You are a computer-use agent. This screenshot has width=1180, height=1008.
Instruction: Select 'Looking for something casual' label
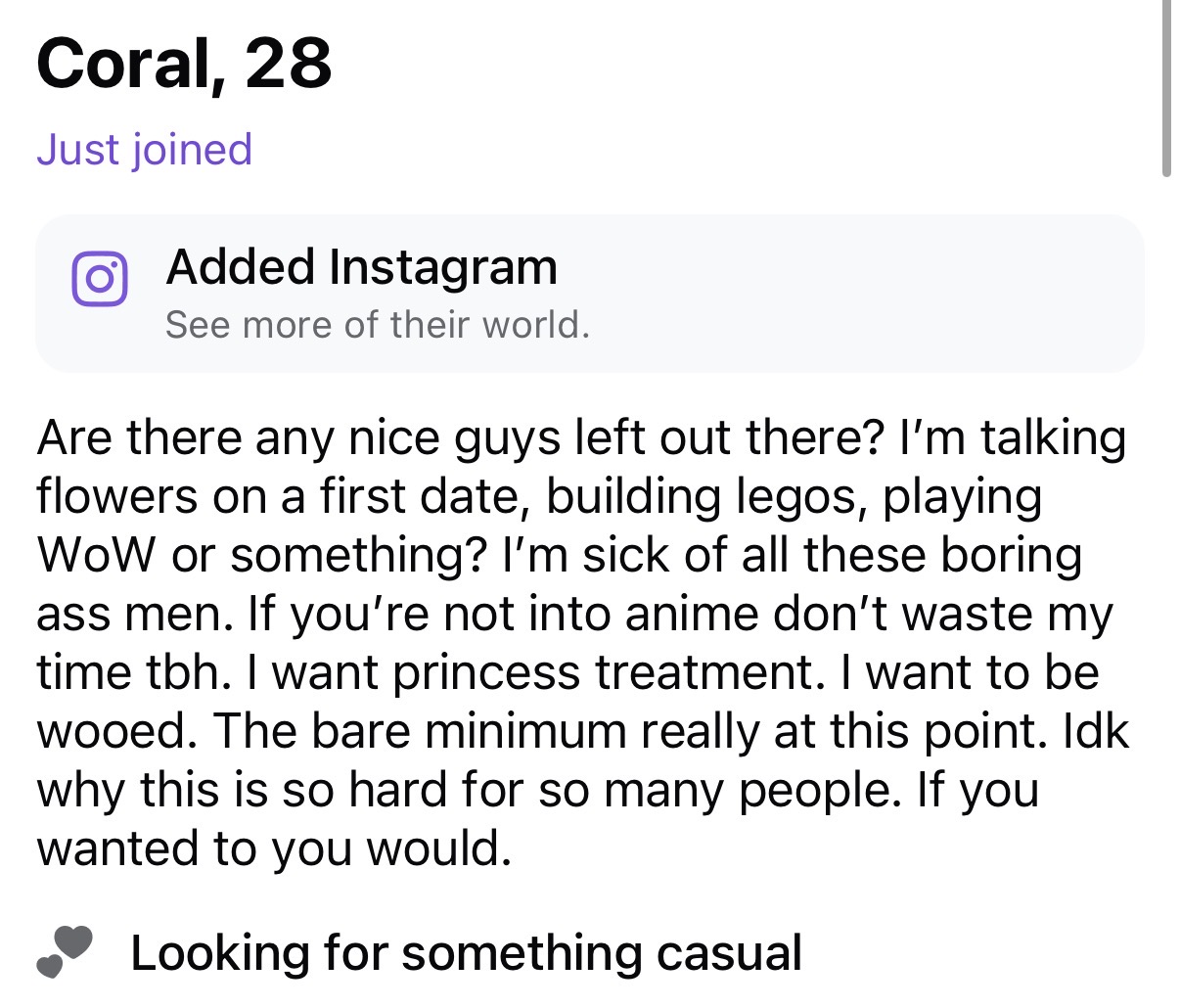[x=466, y=953]
